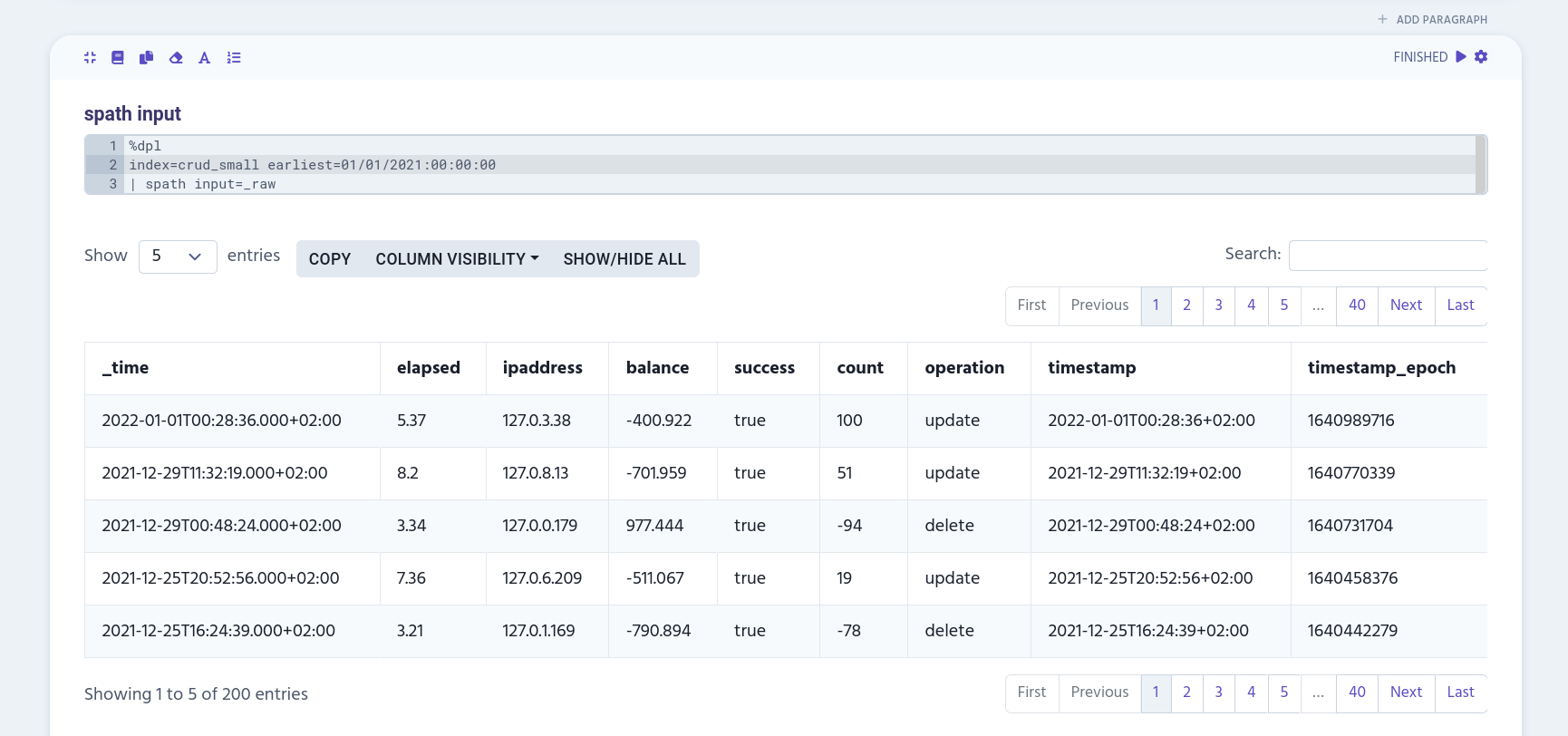Jump to page 40 in the top pagination

coord(1357,305)
